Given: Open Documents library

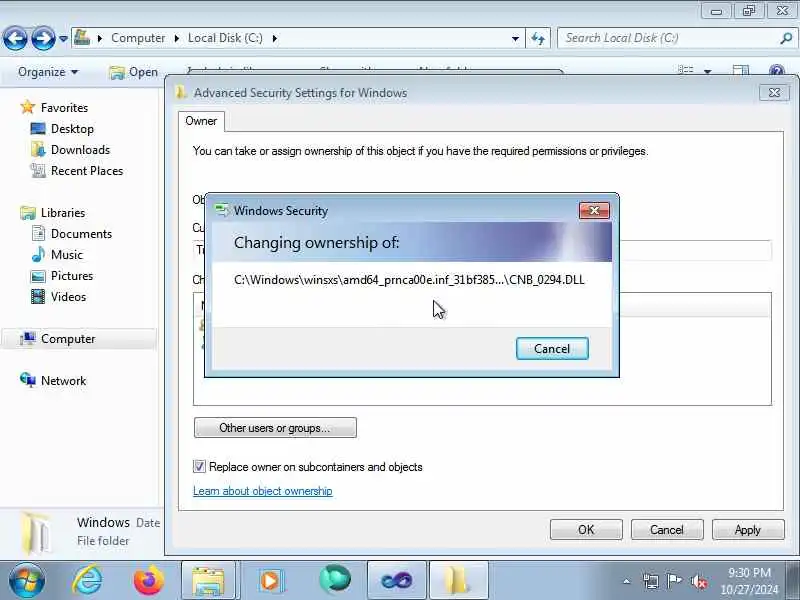Looking at the screenshot, I should click(x=81, y=234).
